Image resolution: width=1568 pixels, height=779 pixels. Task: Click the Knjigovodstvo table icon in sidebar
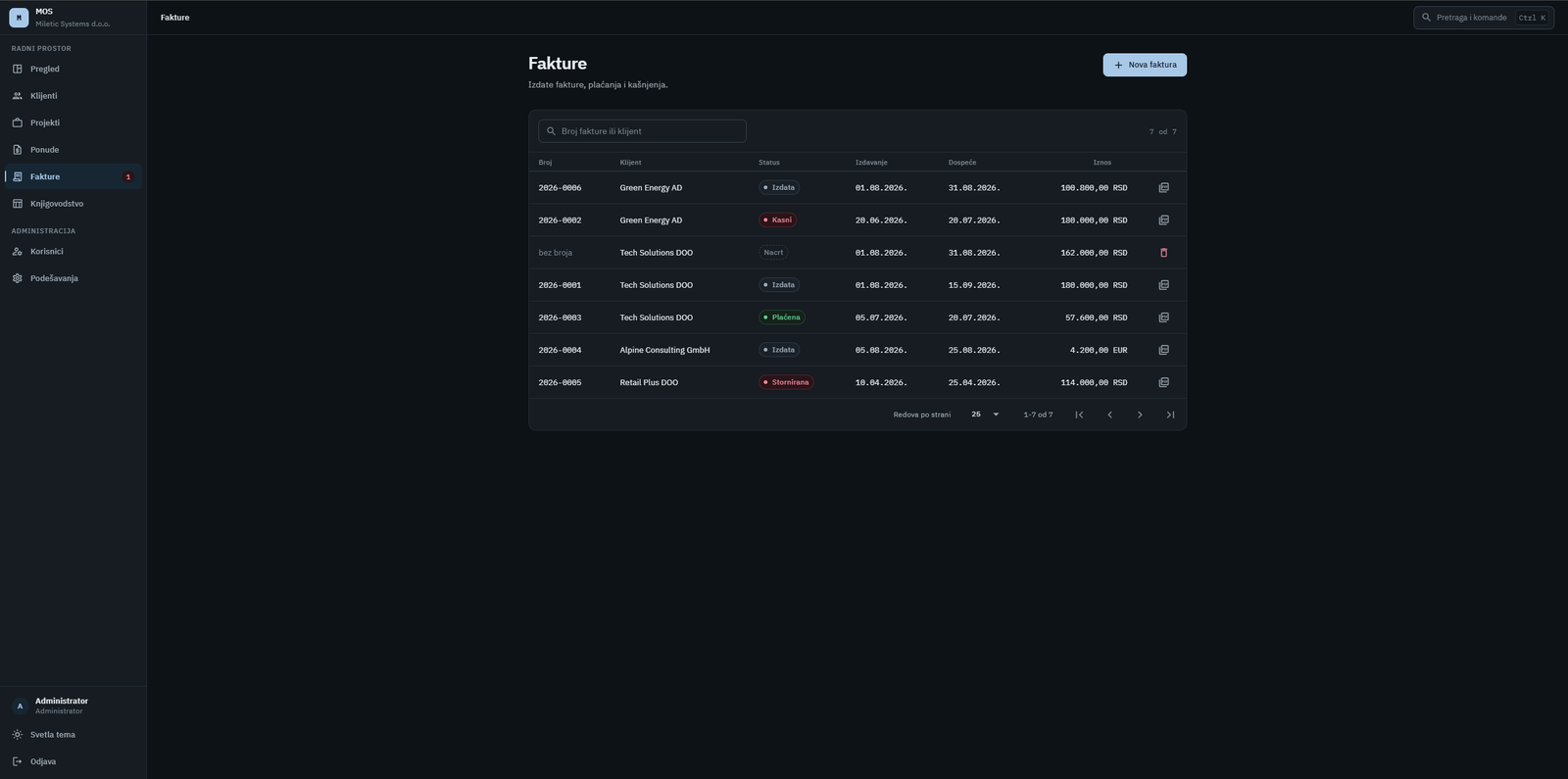pyautogui.click(x=17, y=204)
